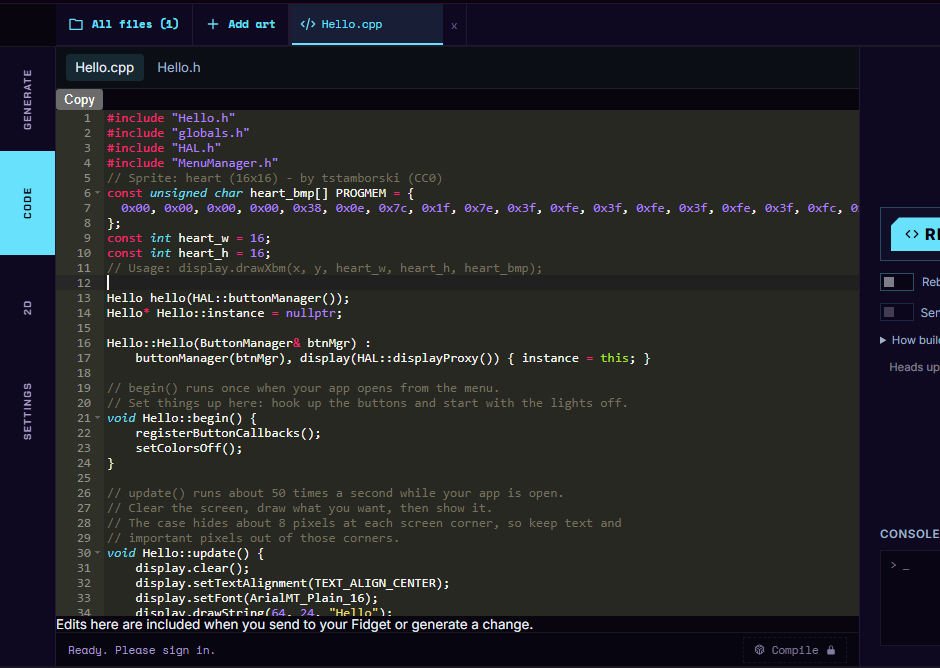Switch to the Hello.h file tab
Screen dimensions: 940x668
179,68
